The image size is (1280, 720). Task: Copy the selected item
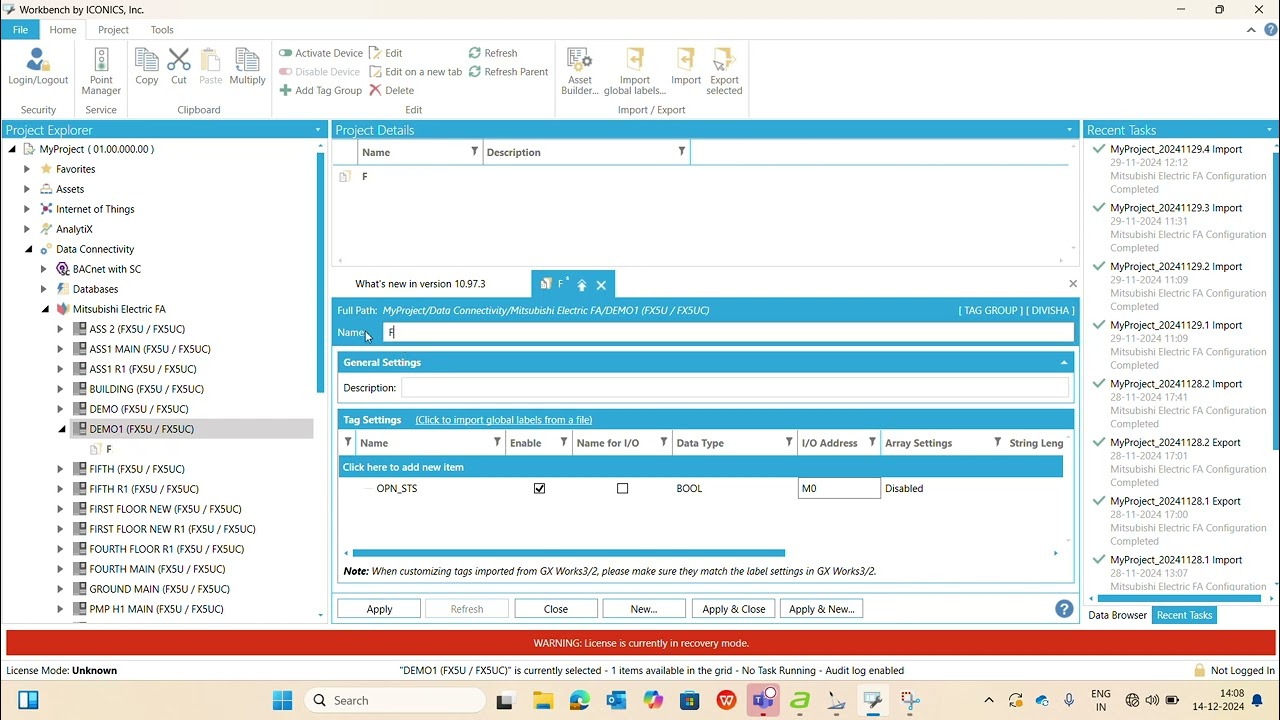coord(147,66)
